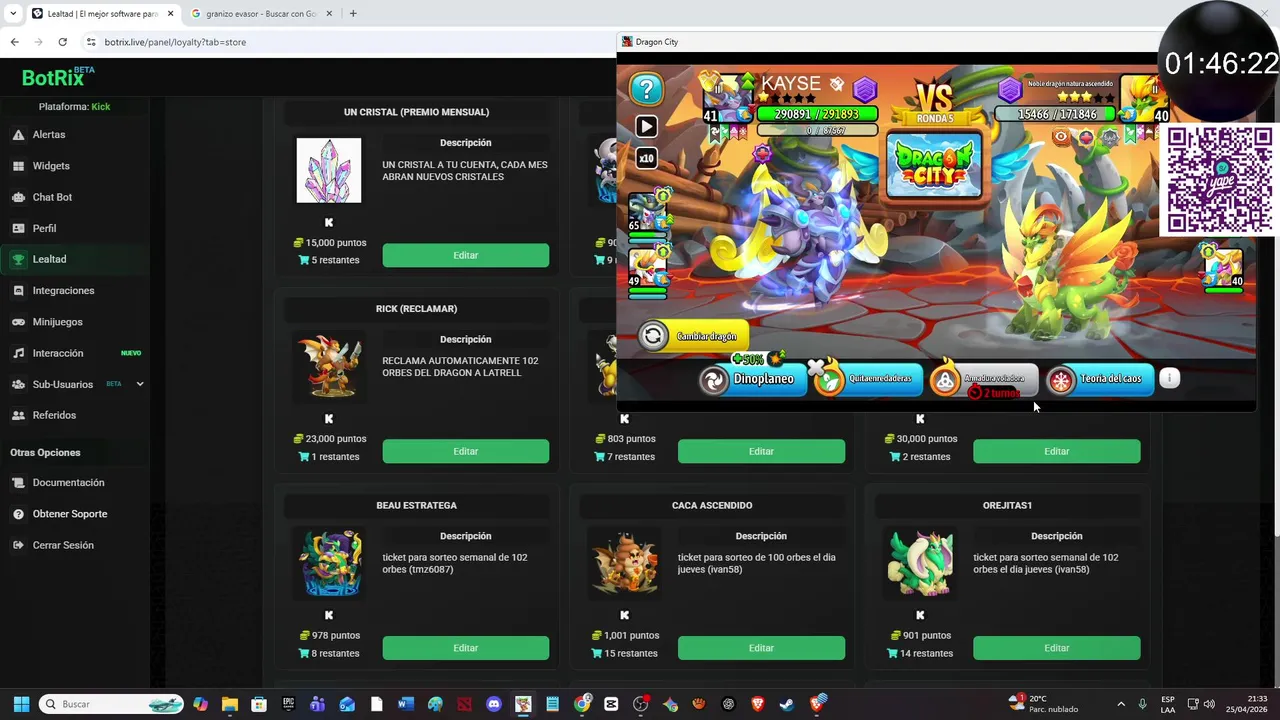Use the Teoría del caos attack
Screen dimensions: 1280x720
(1099, 379)
